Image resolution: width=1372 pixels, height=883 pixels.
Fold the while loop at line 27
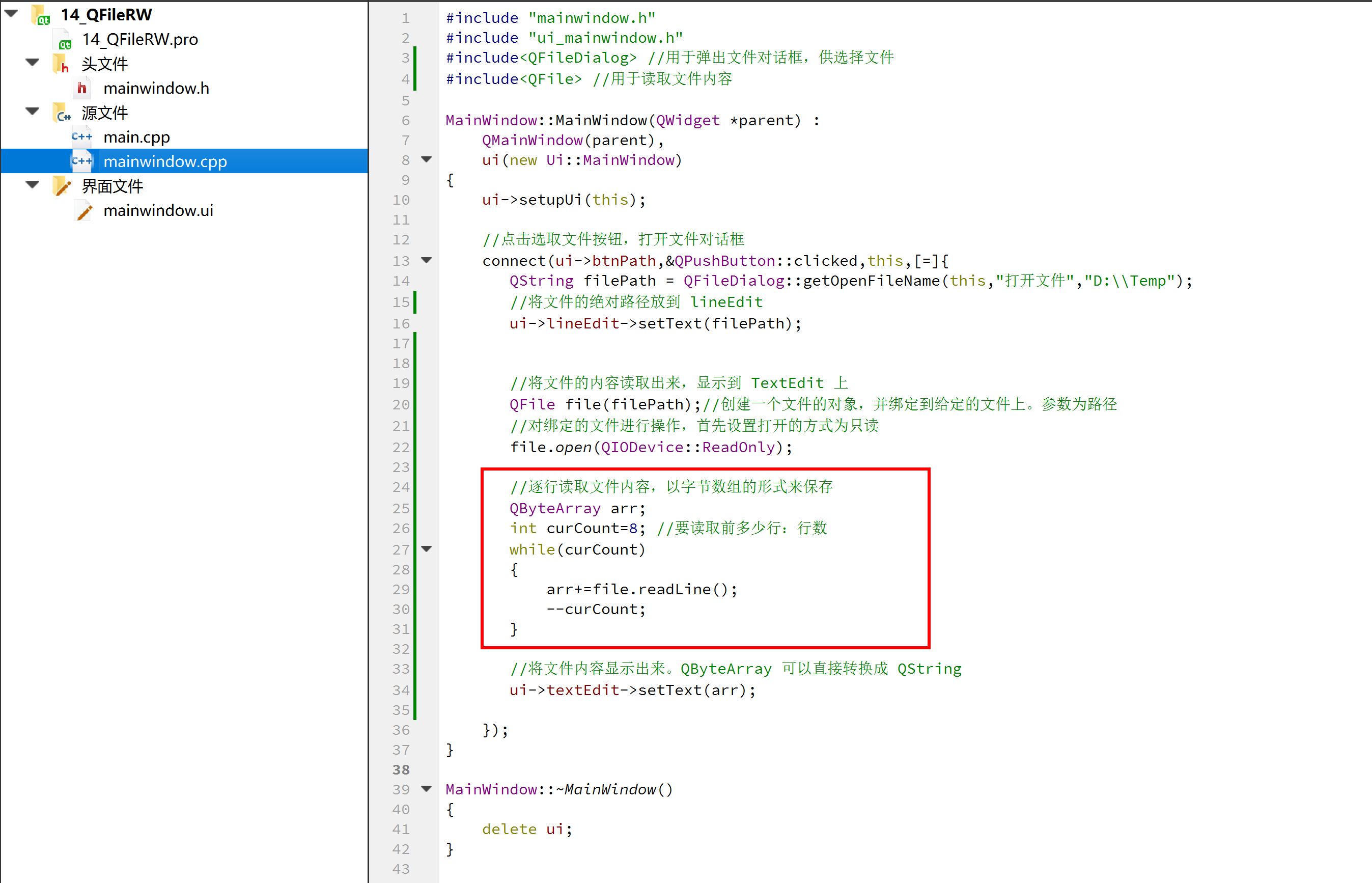pos(427,549)
